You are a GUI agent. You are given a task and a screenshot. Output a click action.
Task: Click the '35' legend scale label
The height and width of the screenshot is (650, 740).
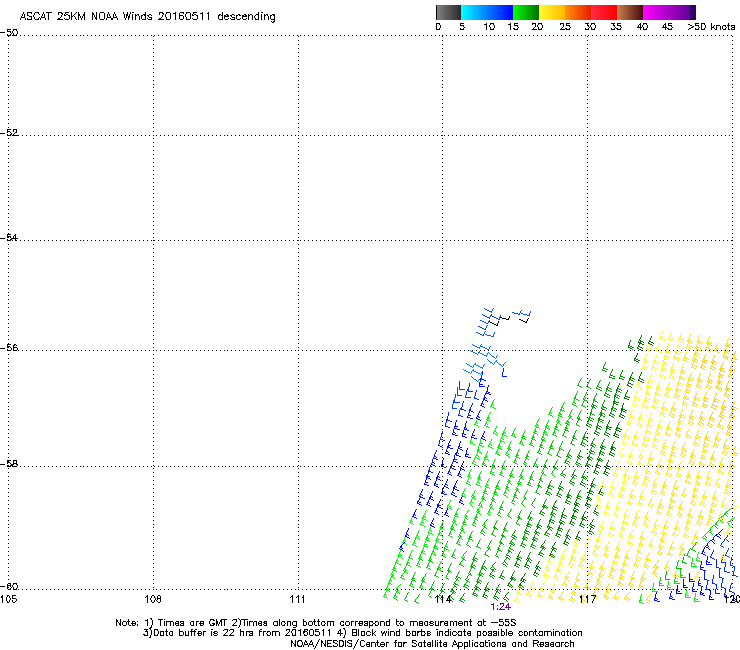pos(616,27)
